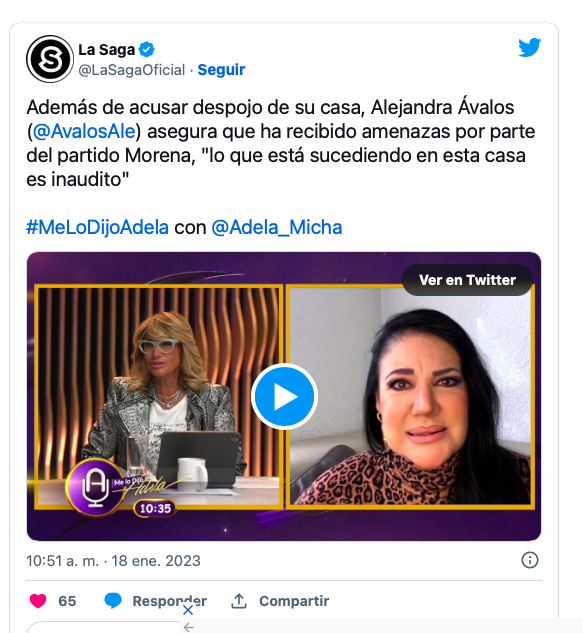Open tweet info circle icon
Screen dimensions: 583x633
(x=530, y=560)
